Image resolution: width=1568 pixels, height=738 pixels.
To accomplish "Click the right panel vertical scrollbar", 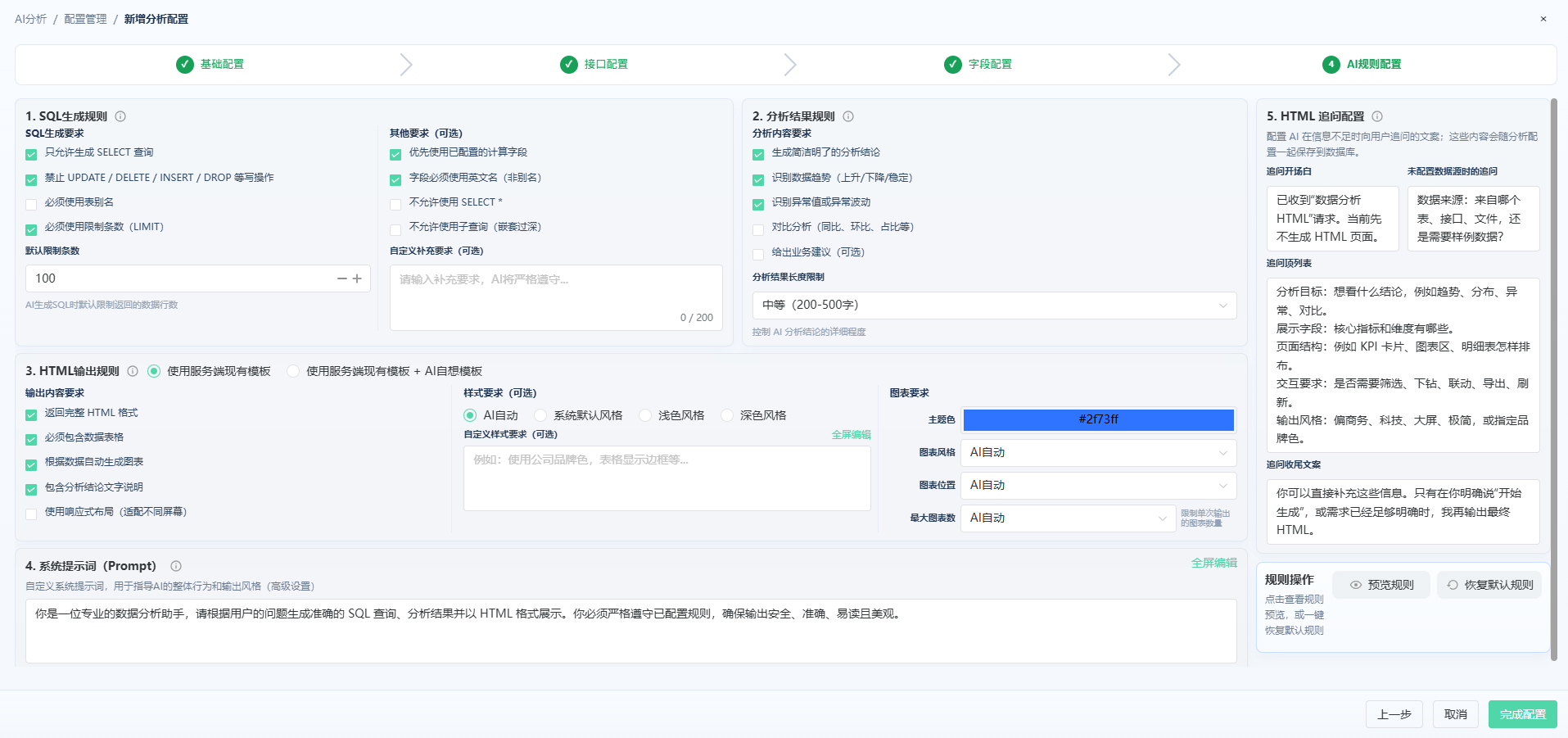I will (x=1553, y=379).
